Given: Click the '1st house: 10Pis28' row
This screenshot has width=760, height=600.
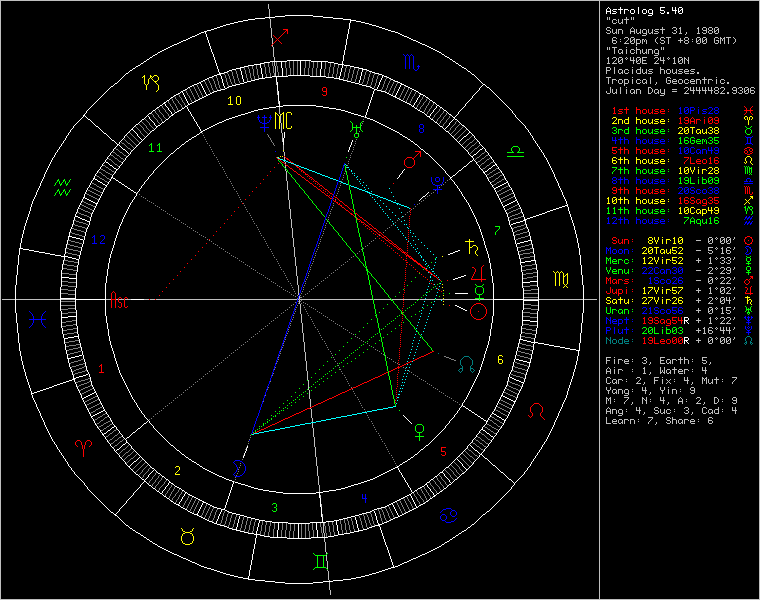Looking at the screenshot, I should [681, 111].
